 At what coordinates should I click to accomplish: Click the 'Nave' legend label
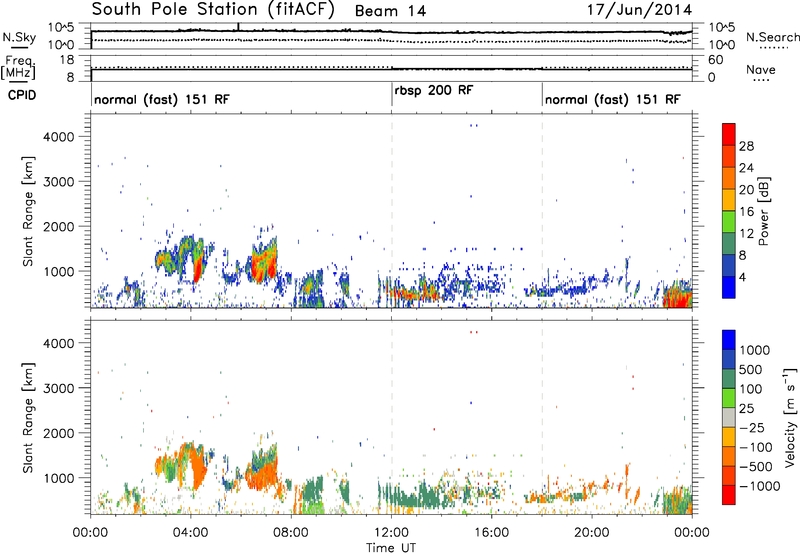click(761, 69)
